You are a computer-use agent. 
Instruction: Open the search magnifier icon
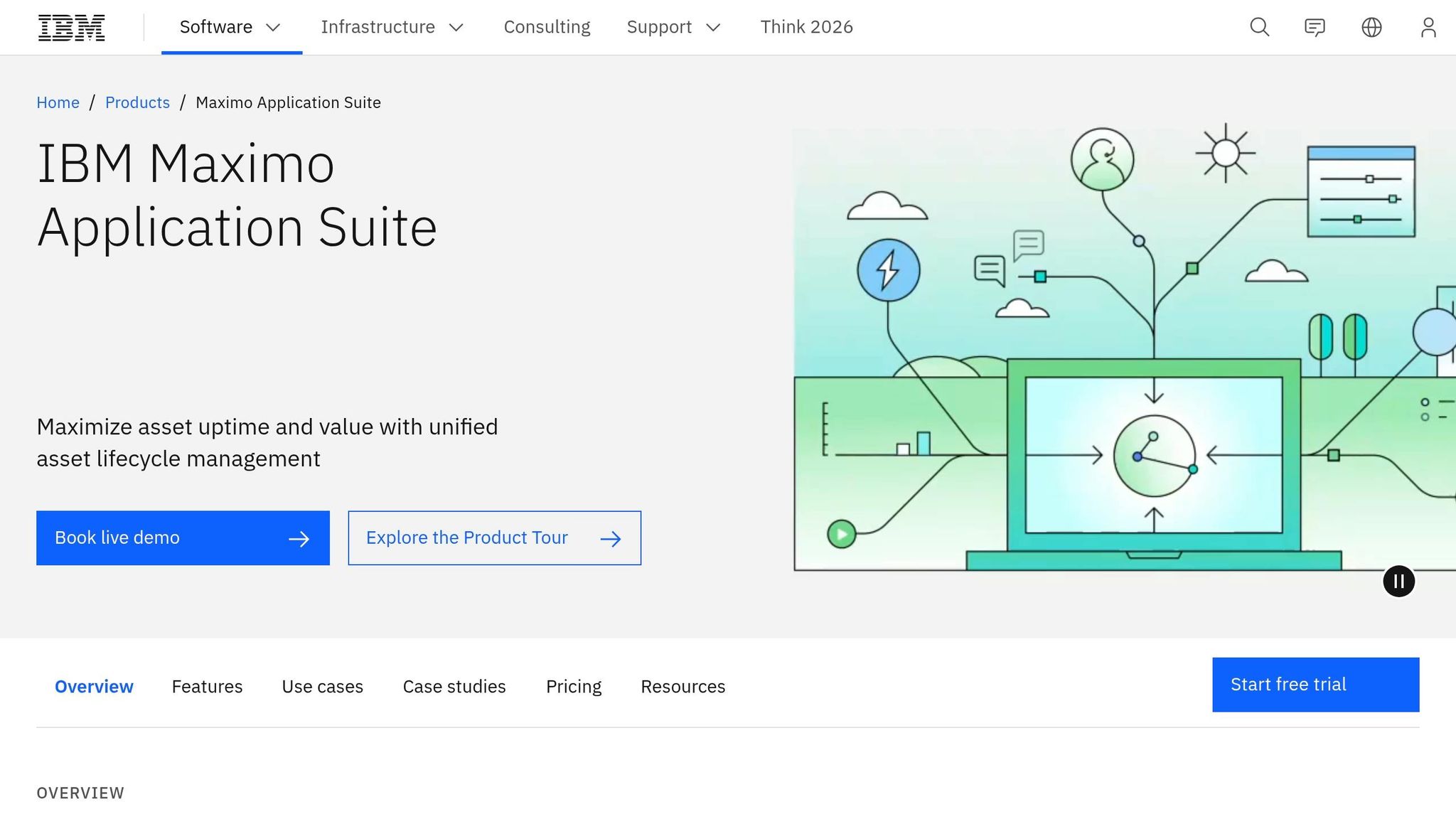[1259, 28]
